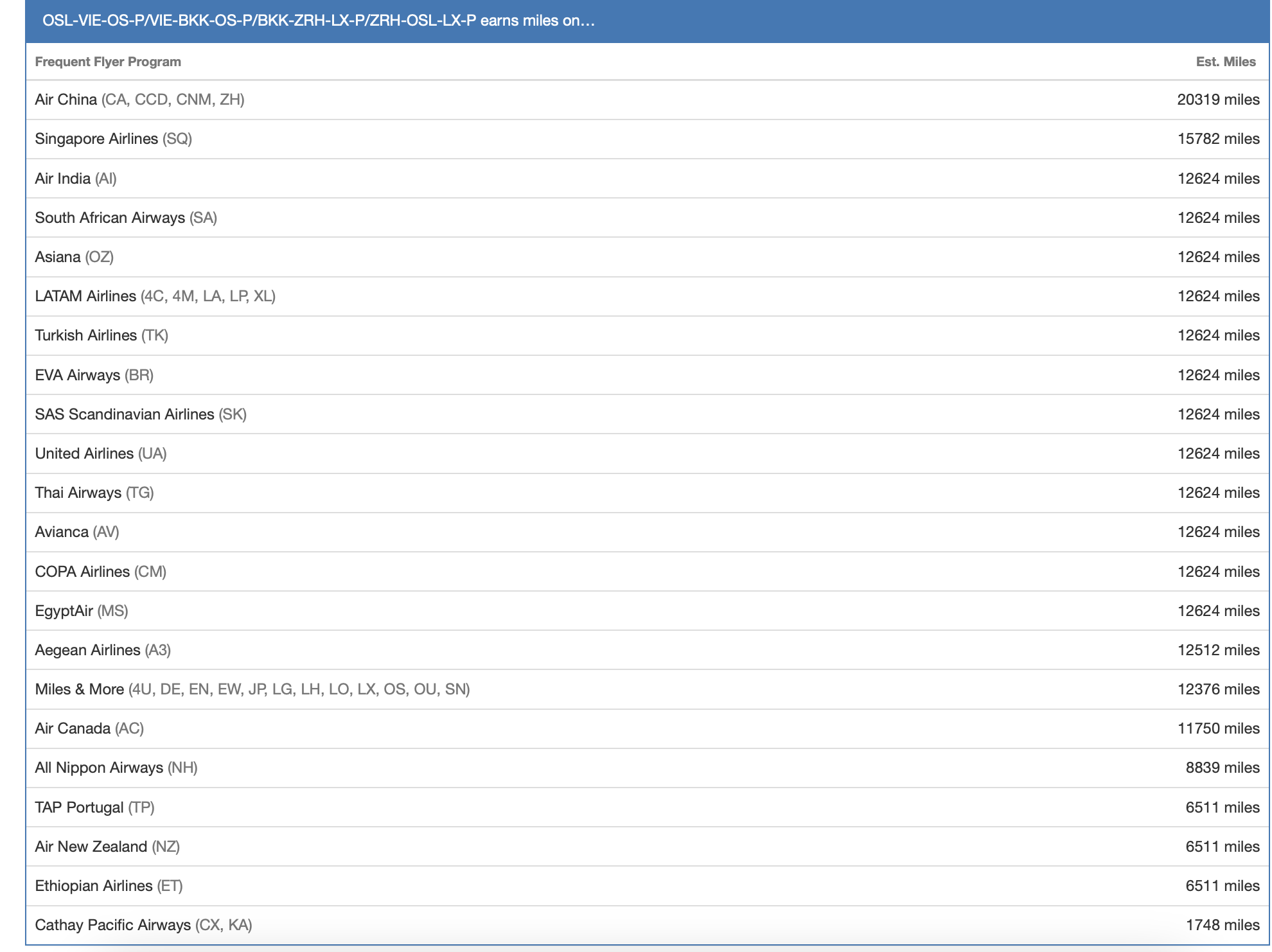Select the Air New Zealand row
1272x952 pixels.
[648, 847]
